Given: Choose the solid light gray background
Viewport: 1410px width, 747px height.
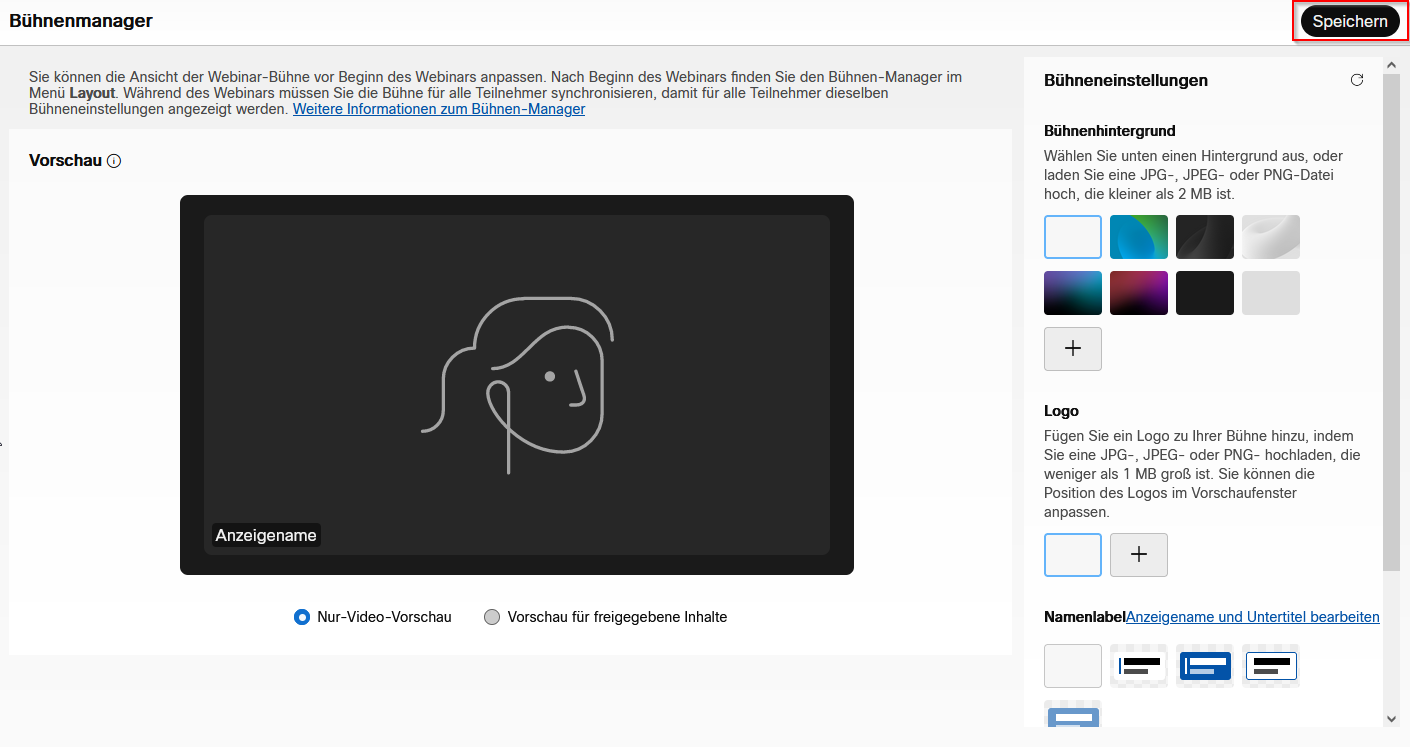Looking at the screenshot, I should [x=1271, y=293].
